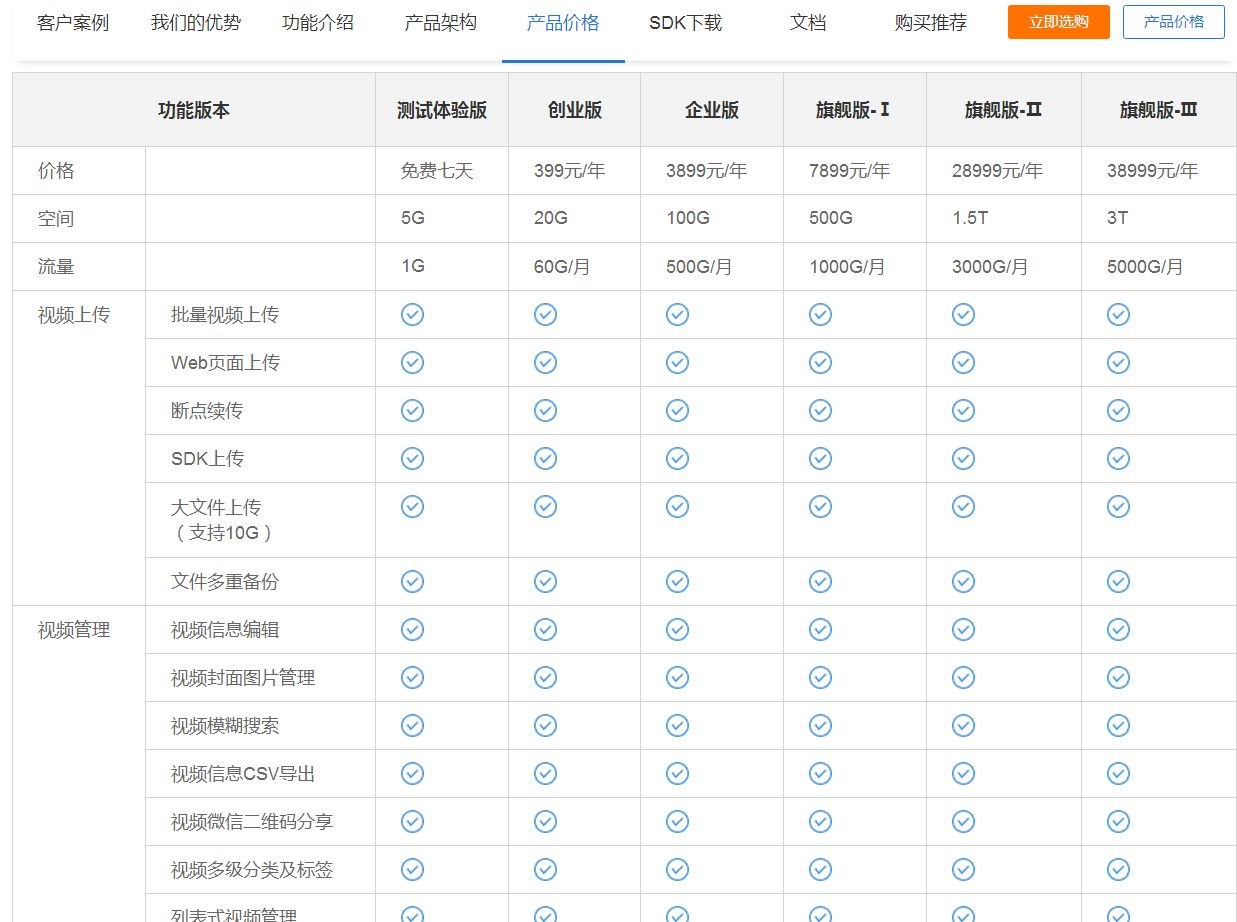
Task: Click check icon for SDK上传 in 测试体验版
Action: (412, 459)
